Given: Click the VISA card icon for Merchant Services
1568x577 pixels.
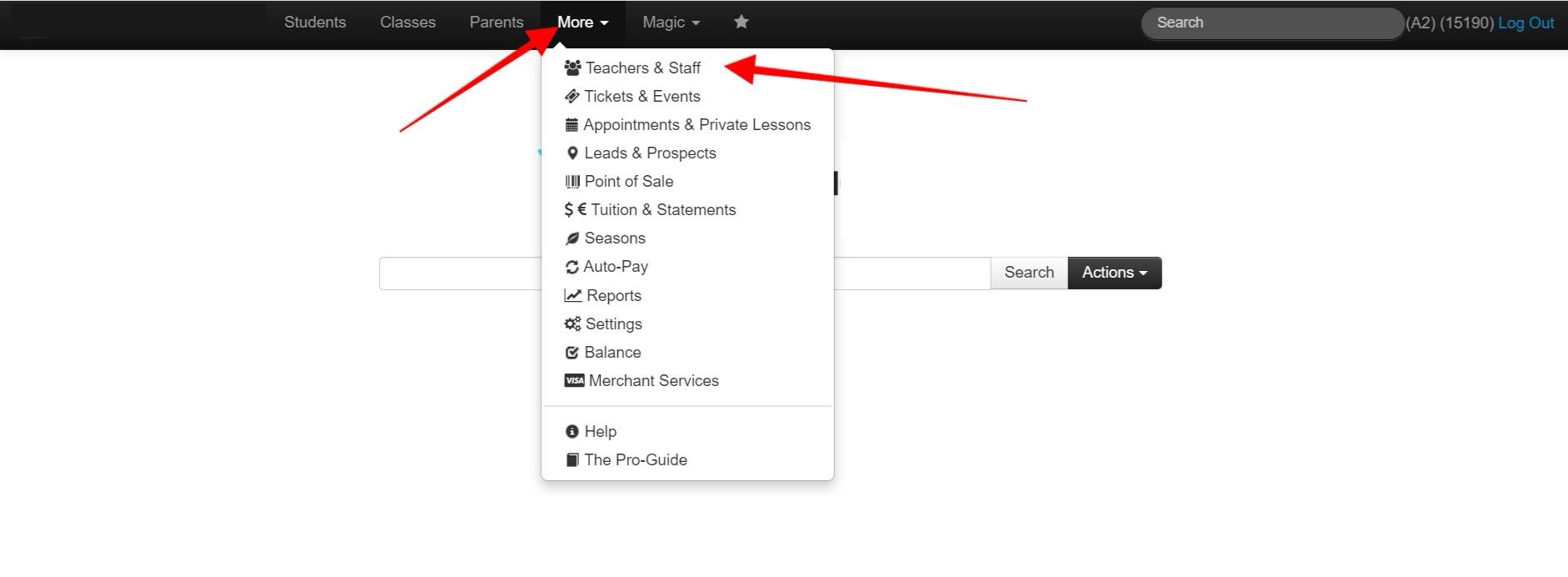Looking at the screenshot, I should click(574, 380).
